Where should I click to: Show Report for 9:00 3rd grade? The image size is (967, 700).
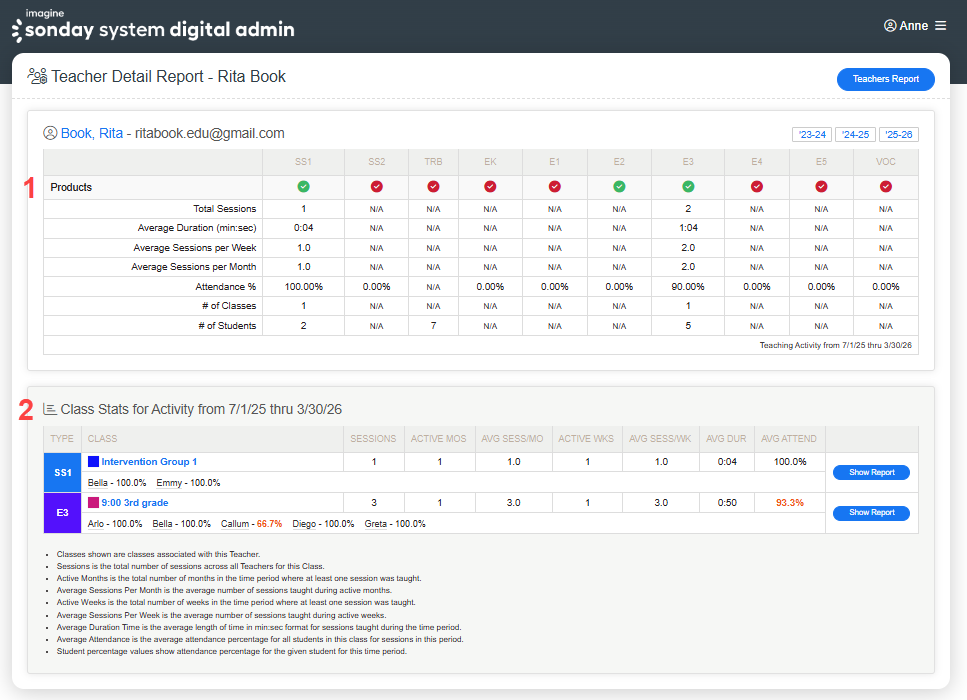click(x=871, y=513)
